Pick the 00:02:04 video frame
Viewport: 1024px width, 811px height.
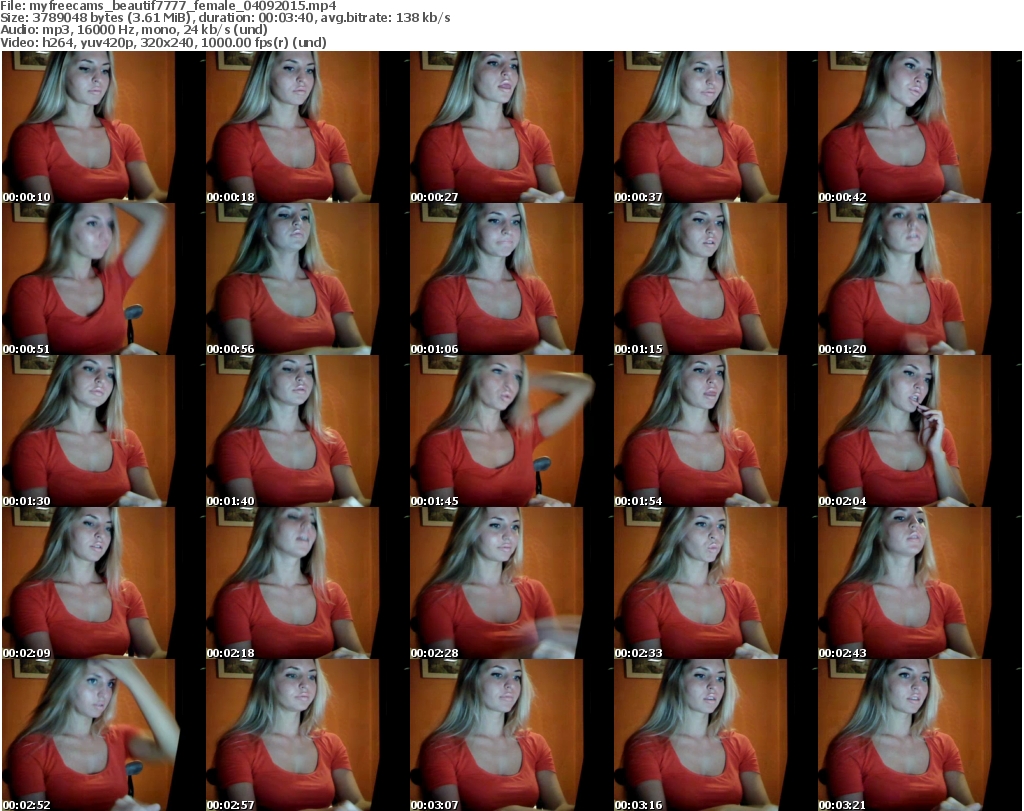coord(920,432)
